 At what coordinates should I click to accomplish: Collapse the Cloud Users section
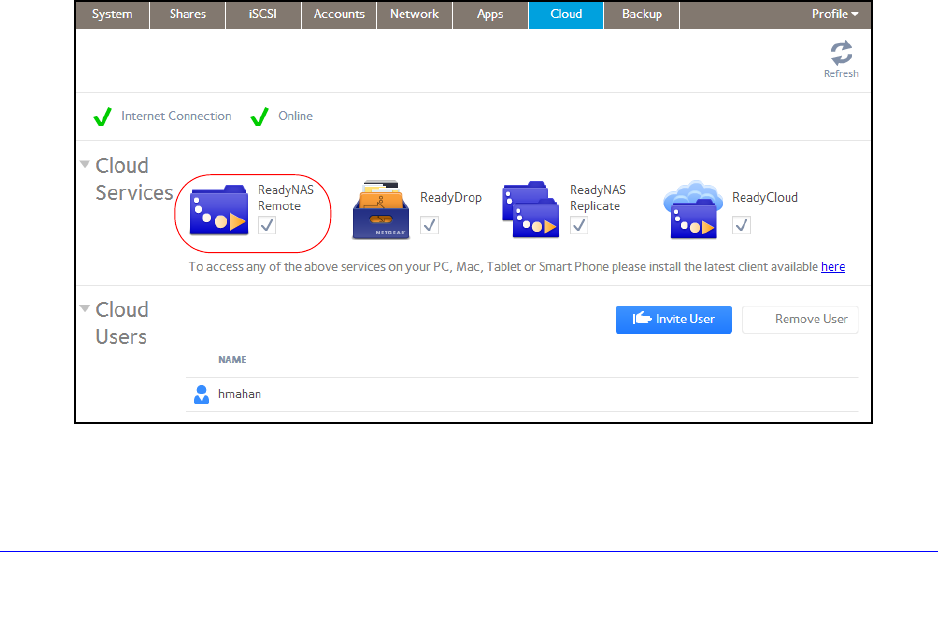86,309
